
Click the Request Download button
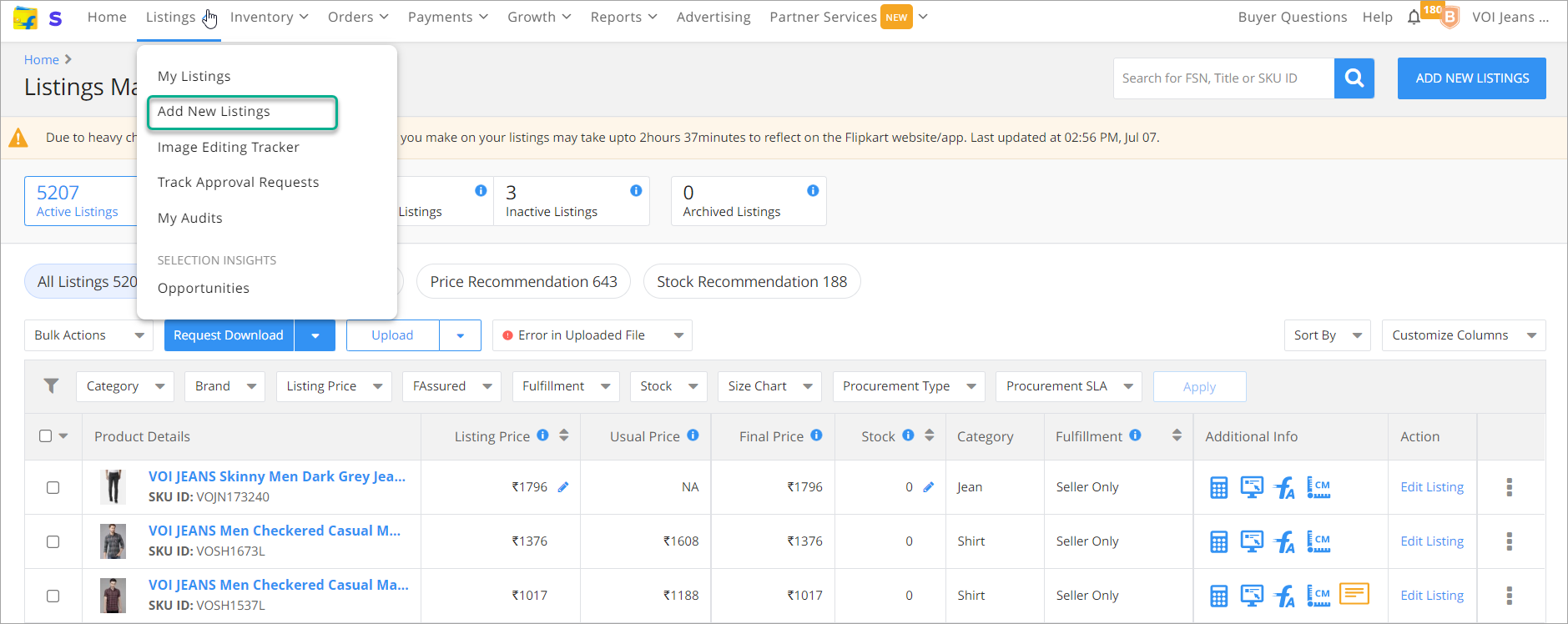pos(229,335)
